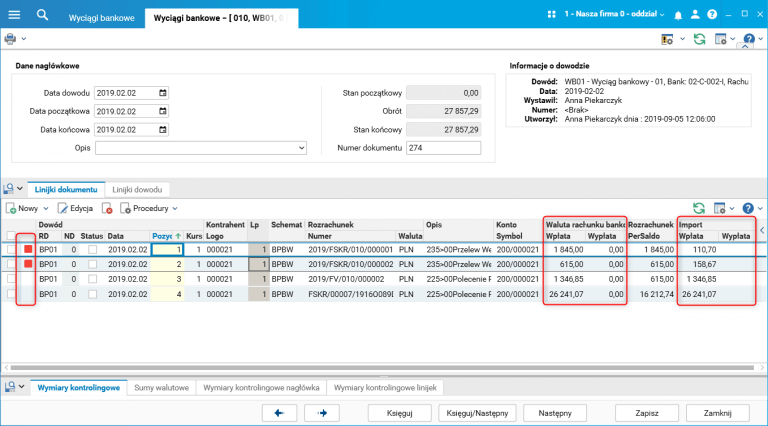Toggle Status checkbox in row 2

[93, 264]
